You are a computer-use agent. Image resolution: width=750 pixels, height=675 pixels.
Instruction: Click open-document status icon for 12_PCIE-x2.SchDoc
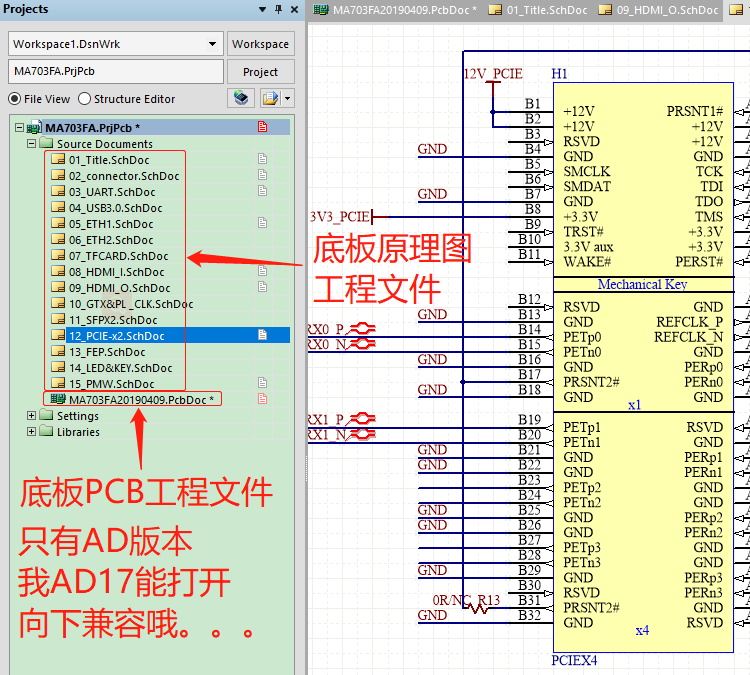[262, 335]
